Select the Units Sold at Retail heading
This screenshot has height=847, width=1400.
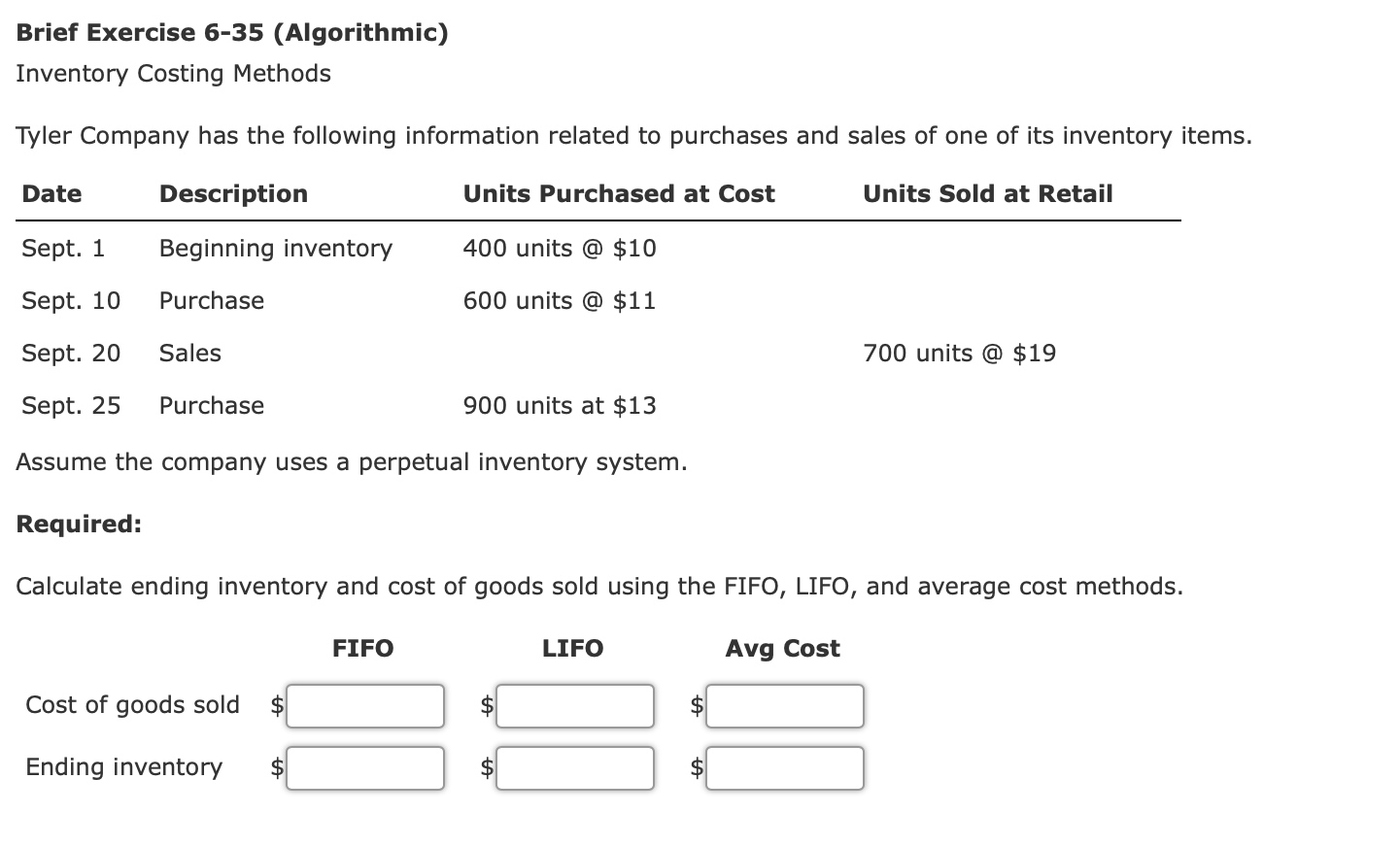(987, 193)
